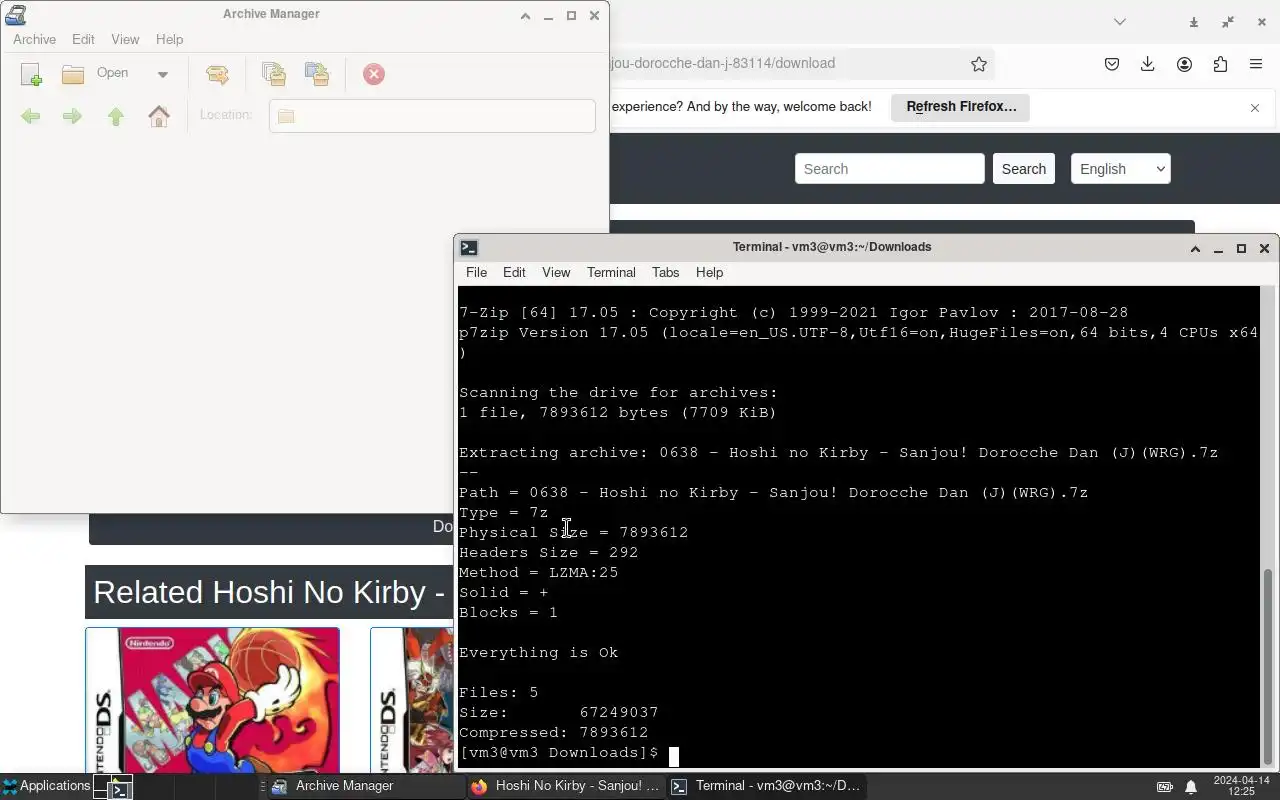Click the 'Method = LZMA:25' terminal line

539,572
